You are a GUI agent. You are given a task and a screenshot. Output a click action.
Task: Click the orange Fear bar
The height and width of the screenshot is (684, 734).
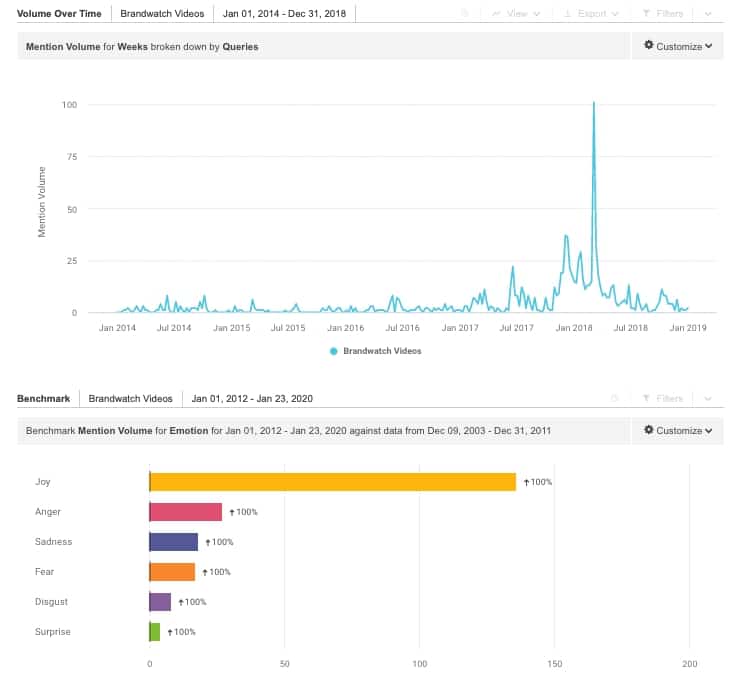click(x=172, y=572)
